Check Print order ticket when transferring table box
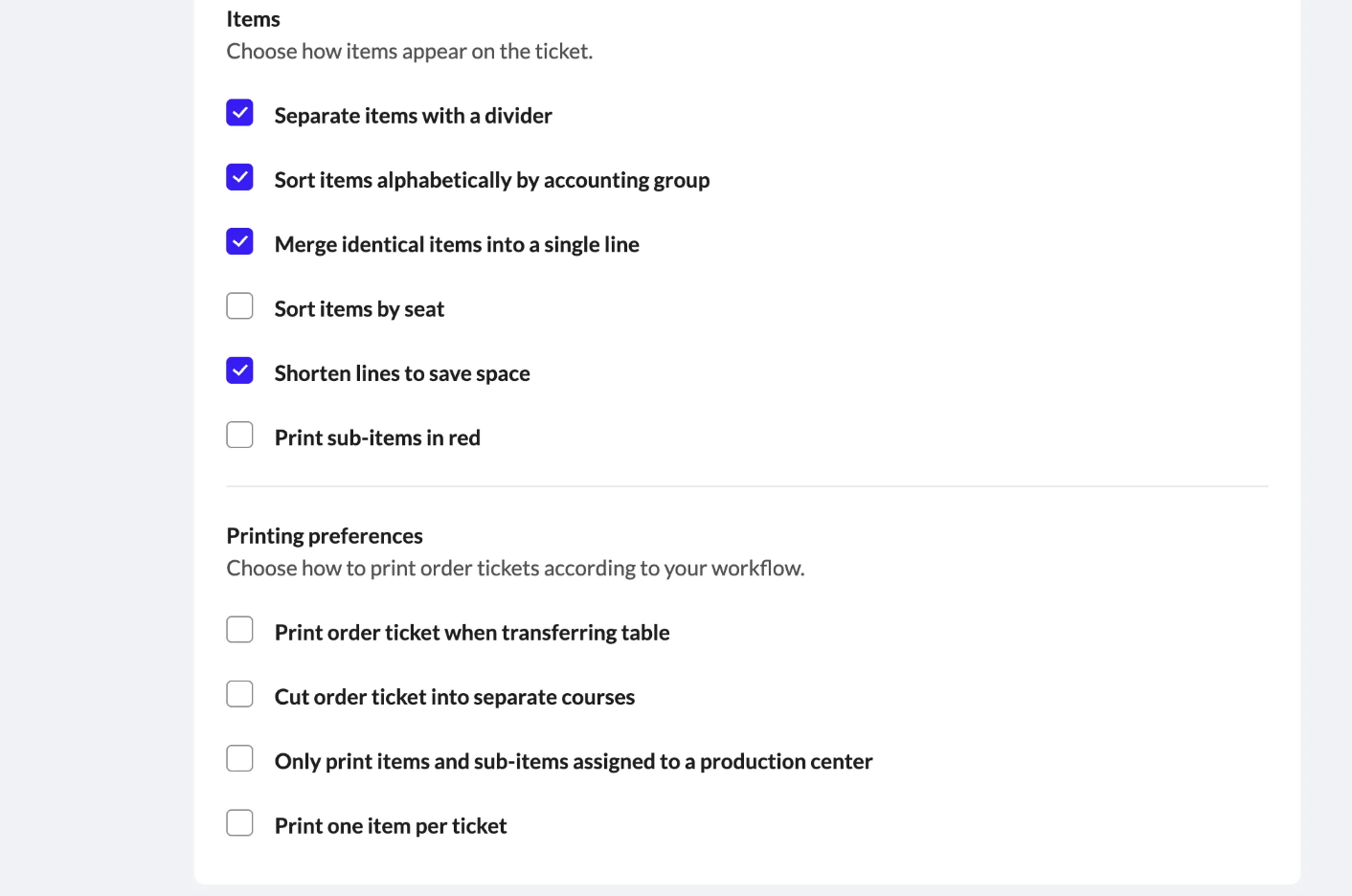The width and height of the screenshot is (1352, 896). point(239,630)
